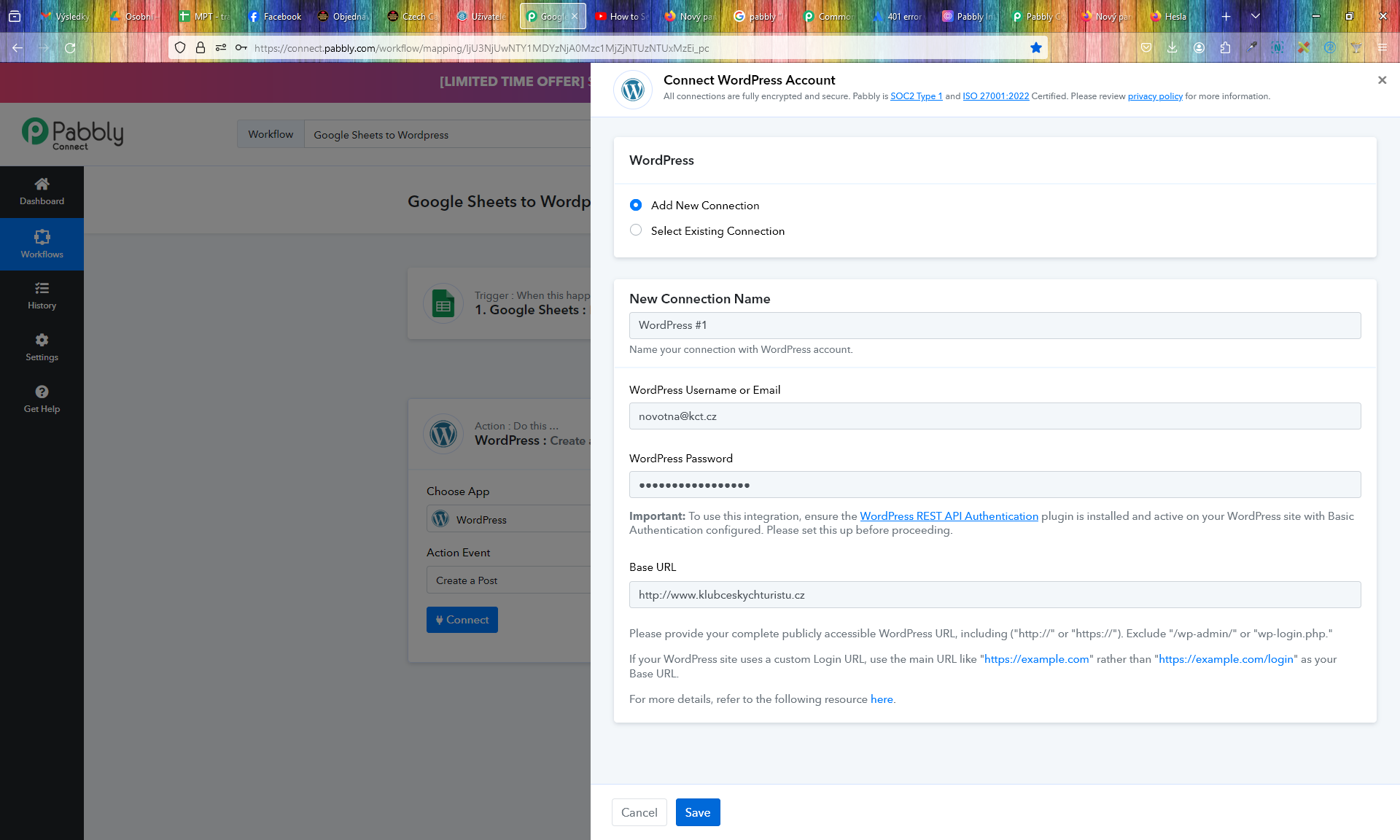Open site permissions icon in address bar
The image size is (1400, 840).
(221, 48)
